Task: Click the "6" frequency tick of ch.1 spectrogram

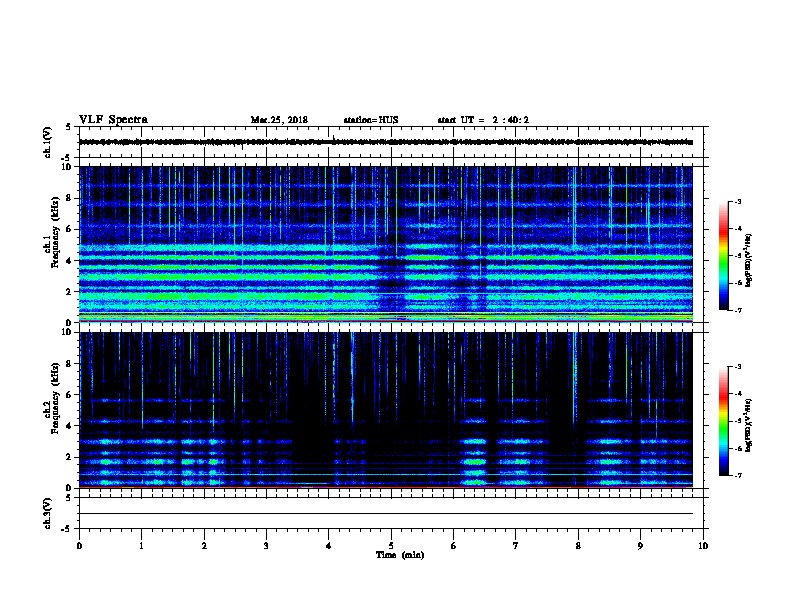Action: click(x=71, y=229)
